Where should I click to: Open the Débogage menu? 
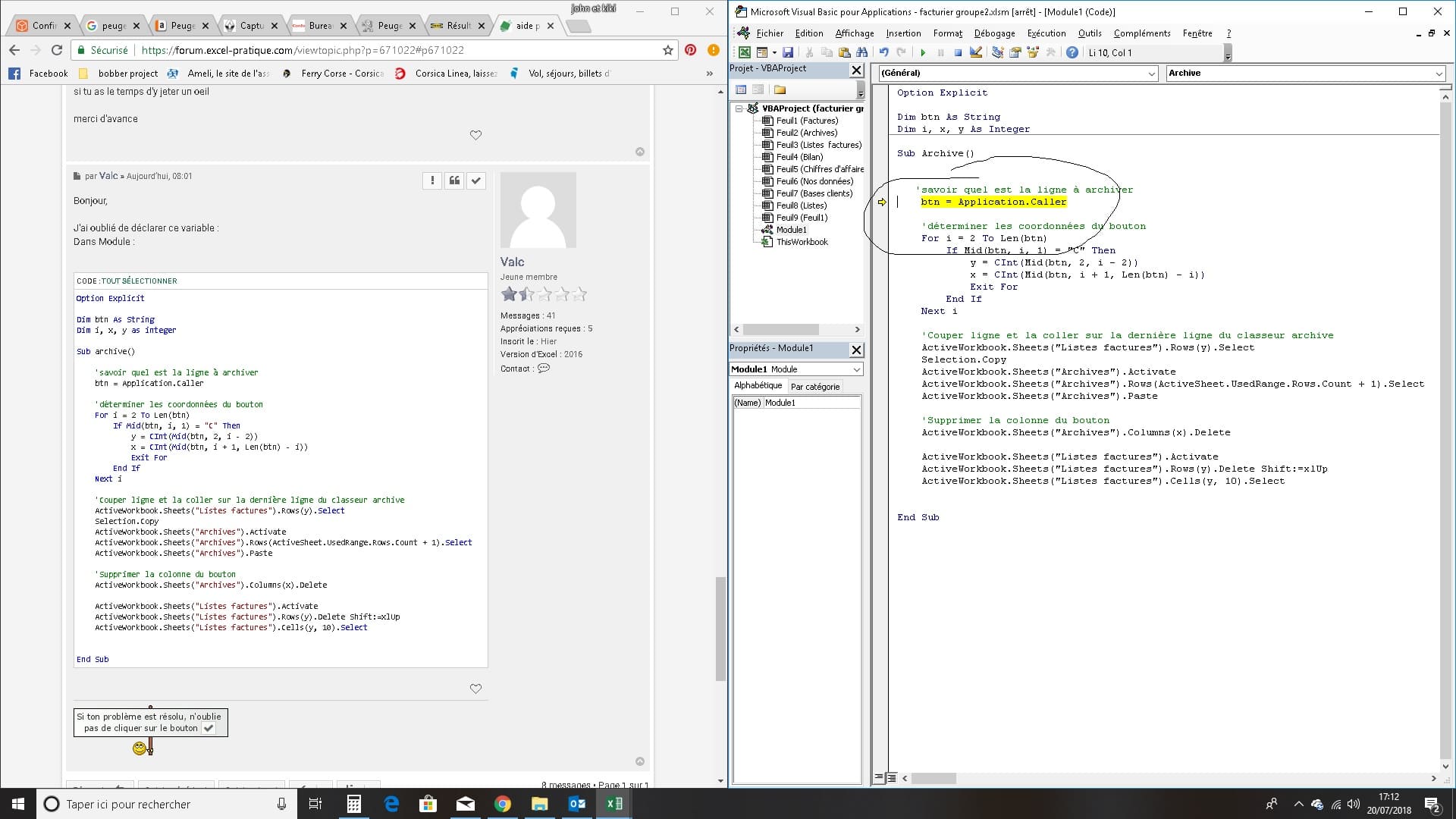coord(994,33)
